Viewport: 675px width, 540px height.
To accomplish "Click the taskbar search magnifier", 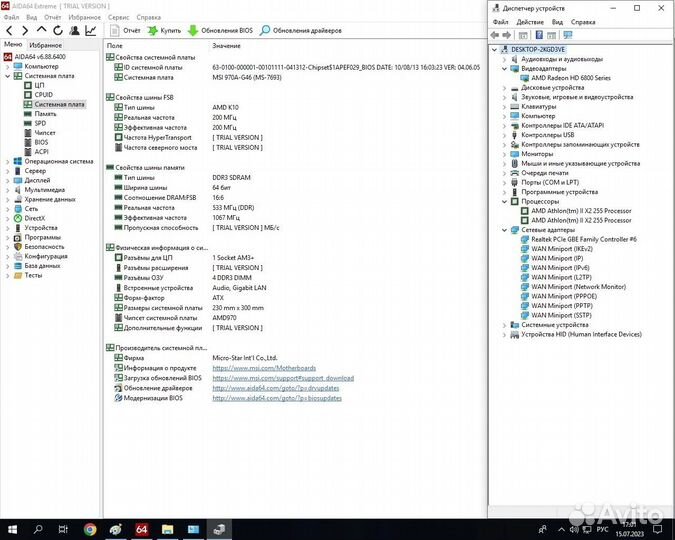I will 38,529.
